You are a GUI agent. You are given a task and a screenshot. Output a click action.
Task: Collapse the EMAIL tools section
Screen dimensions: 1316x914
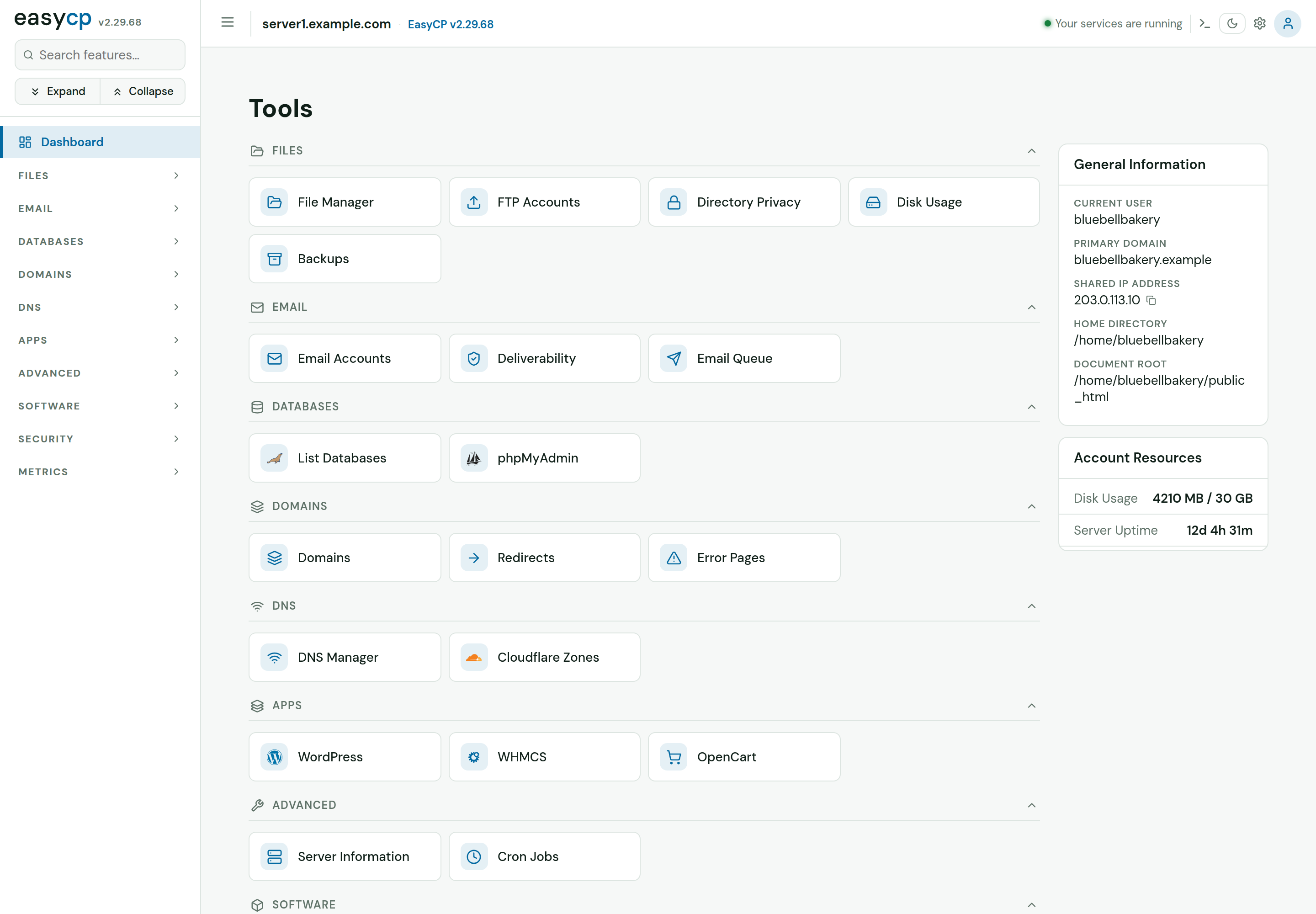[x=1031, y=307]
